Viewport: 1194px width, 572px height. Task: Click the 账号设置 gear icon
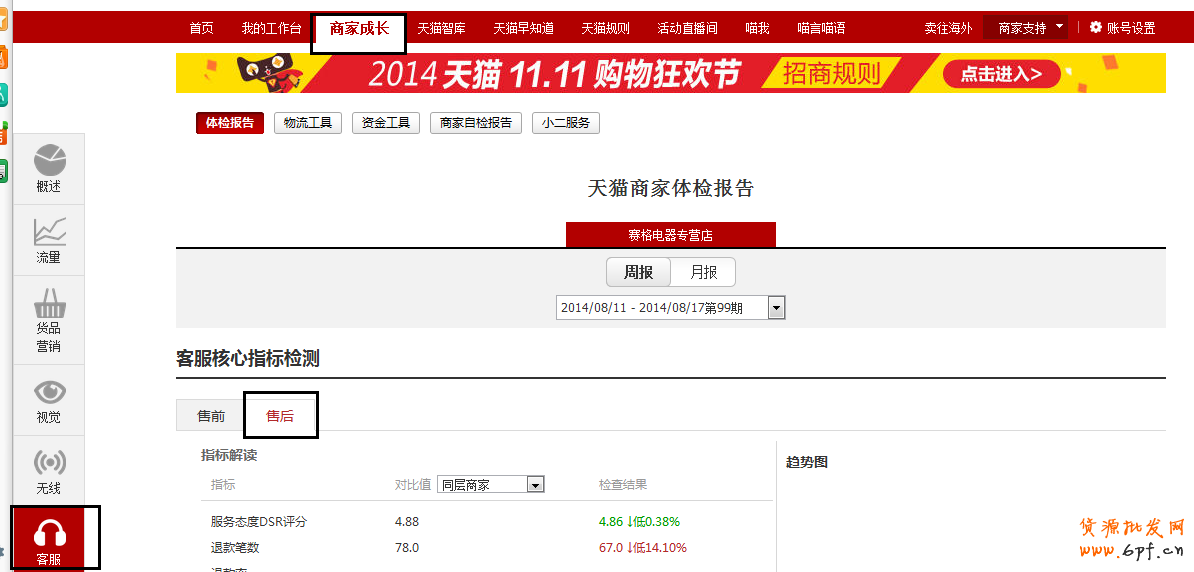pos(1096,28)
